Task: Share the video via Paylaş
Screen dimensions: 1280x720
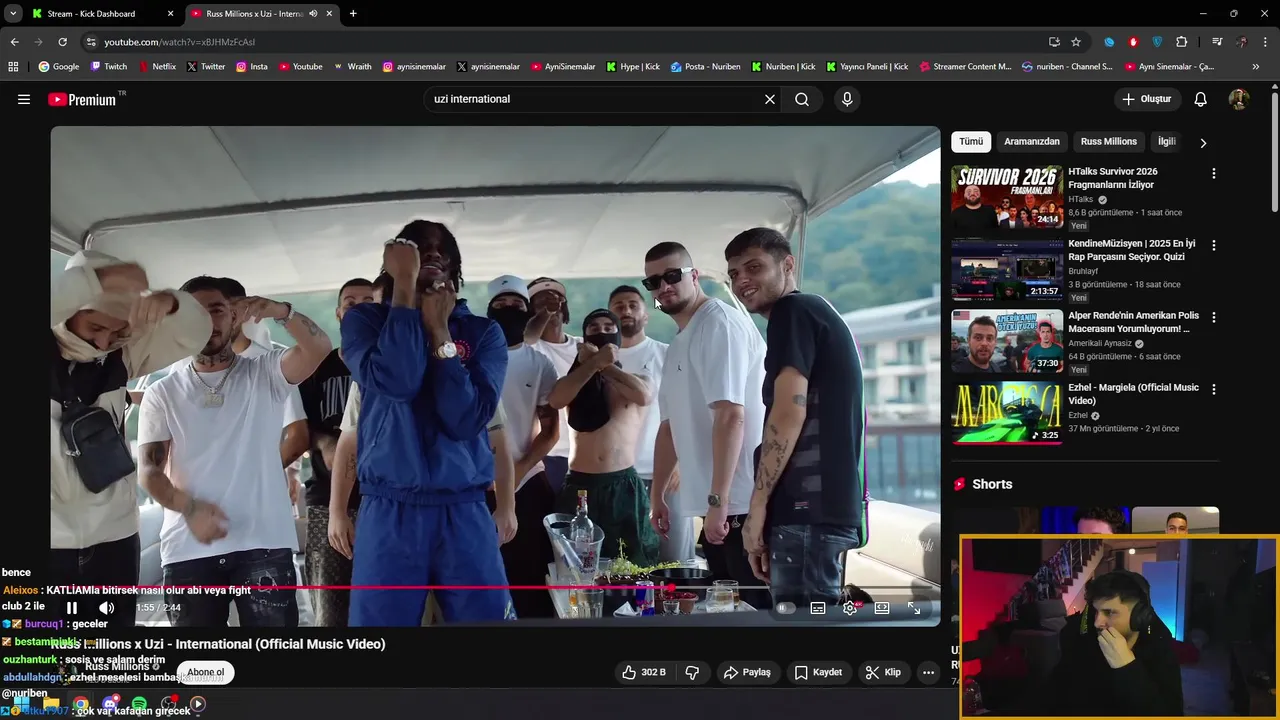Action: coord(747,672)
